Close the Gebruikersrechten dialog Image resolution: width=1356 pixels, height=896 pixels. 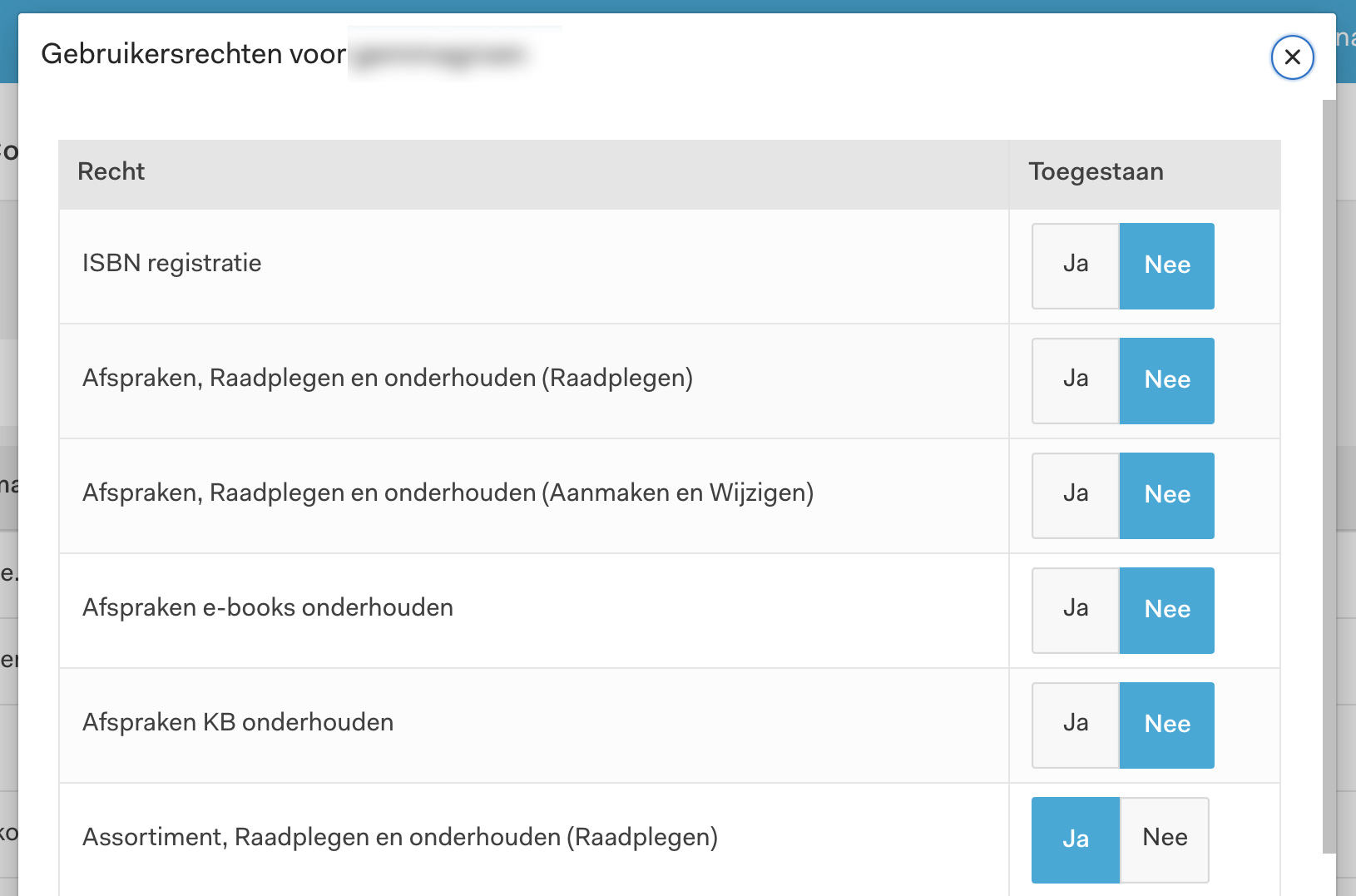point(1292,57)
